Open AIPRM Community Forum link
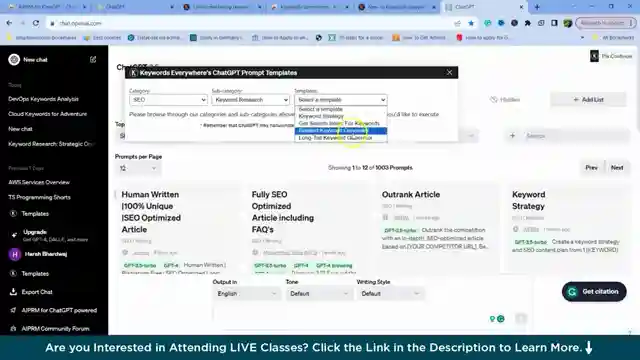 coord(54,329)
